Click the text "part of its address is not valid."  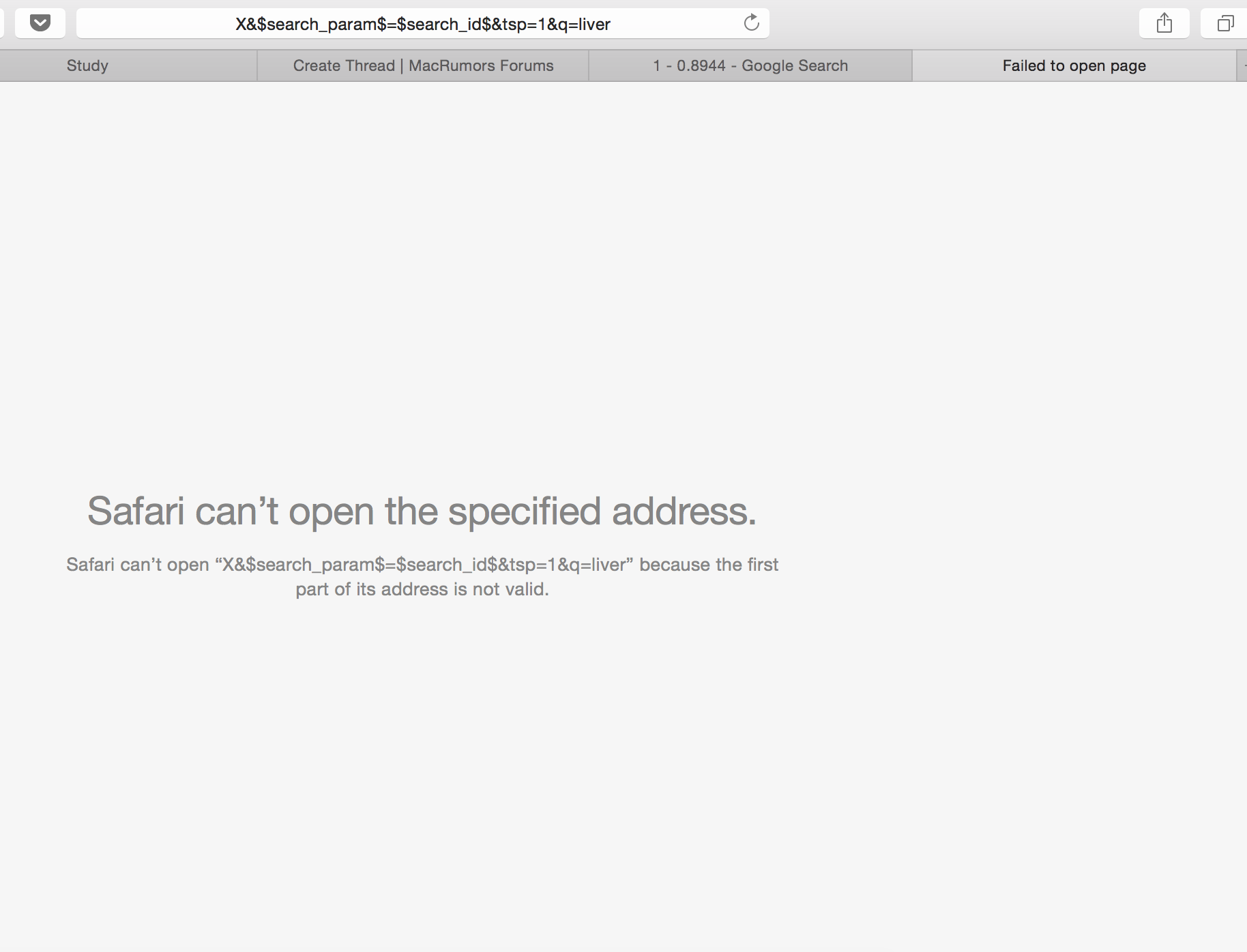pos(422,589)
